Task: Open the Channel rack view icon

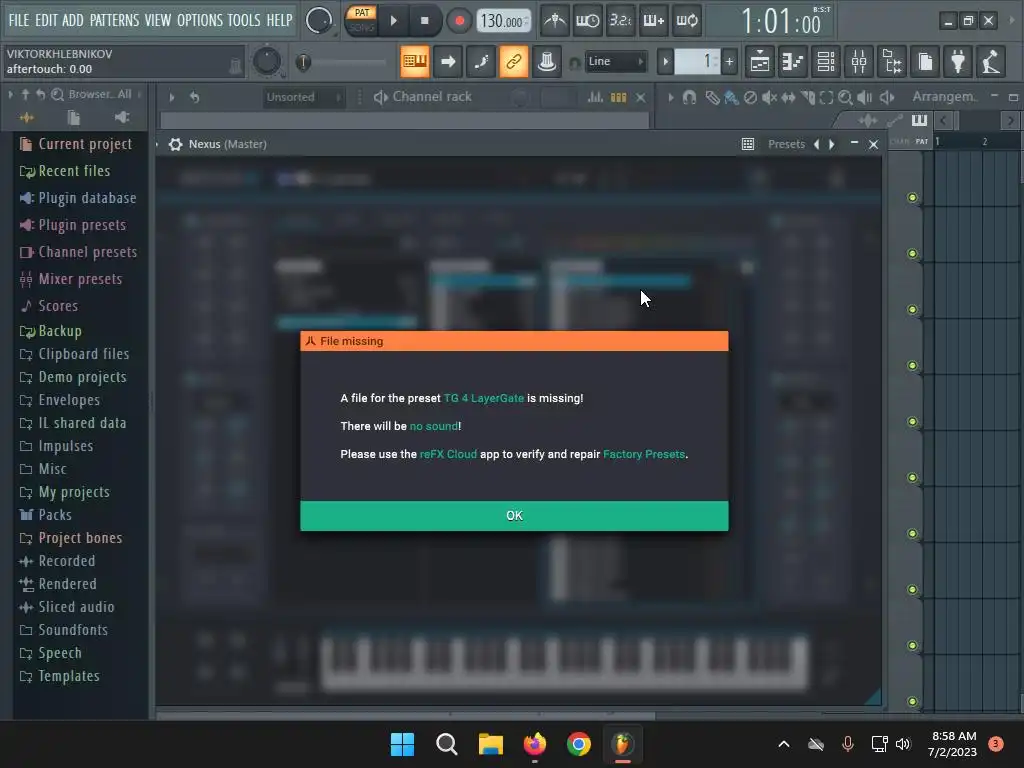Action: 825,61
